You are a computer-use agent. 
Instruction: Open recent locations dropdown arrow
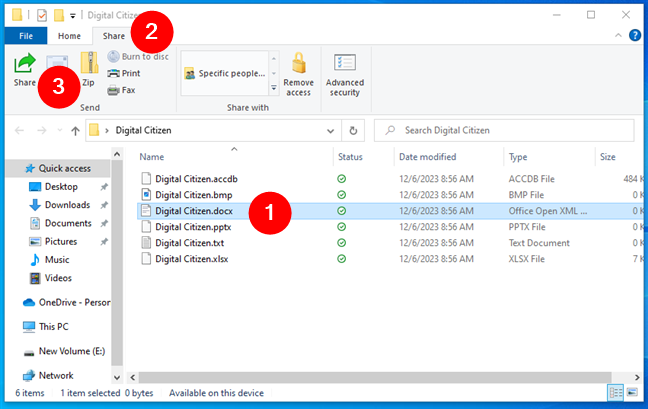tap(60, 131)
